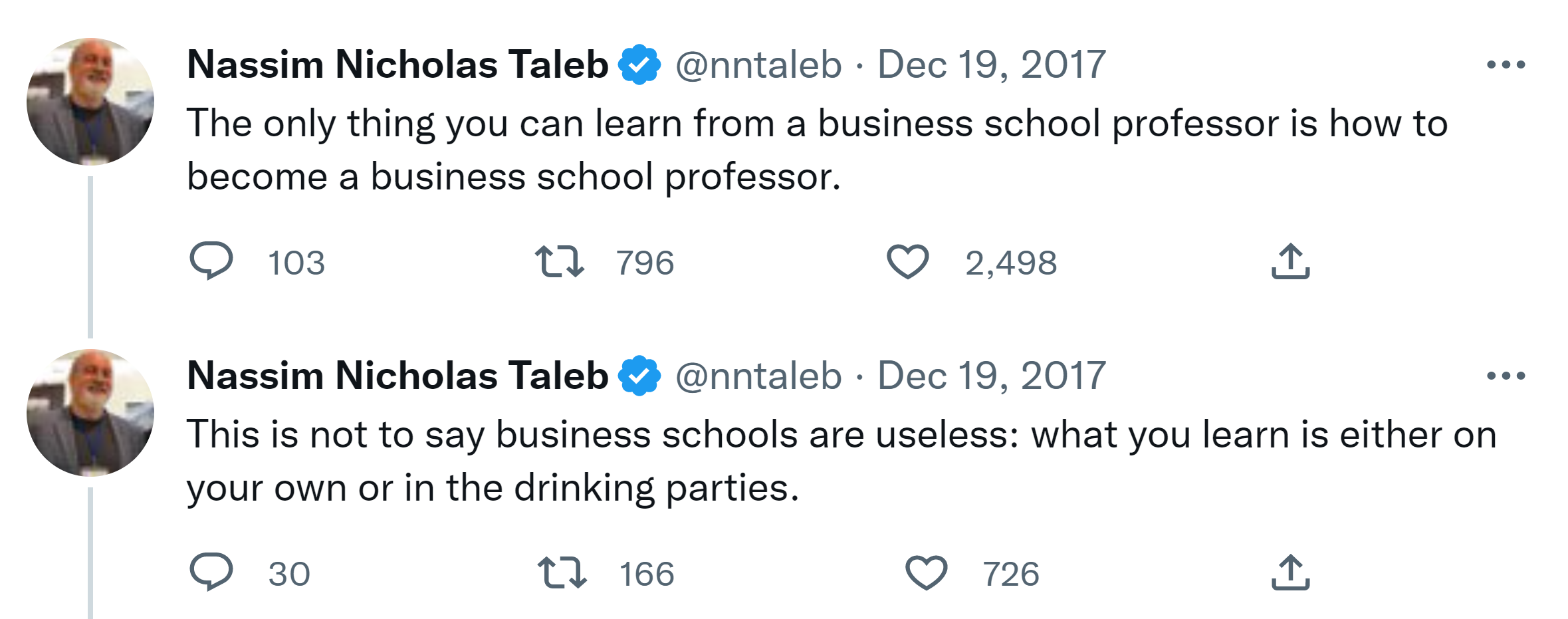Like the tweet with 2,498 likes
The width and height of the screenshot is (1568, 619).
(x=907, y=261)
